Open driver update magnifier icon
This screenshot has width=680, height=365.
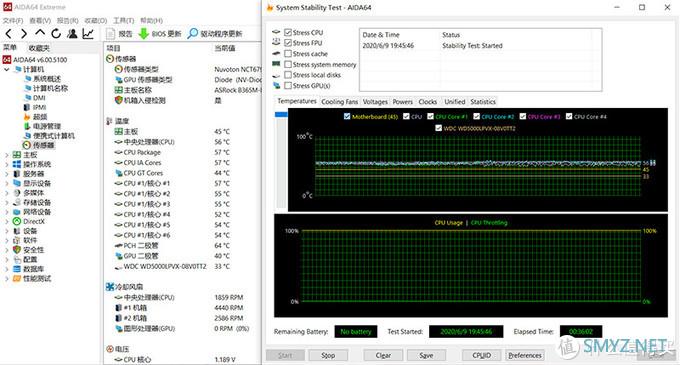[x=193, y=34]
